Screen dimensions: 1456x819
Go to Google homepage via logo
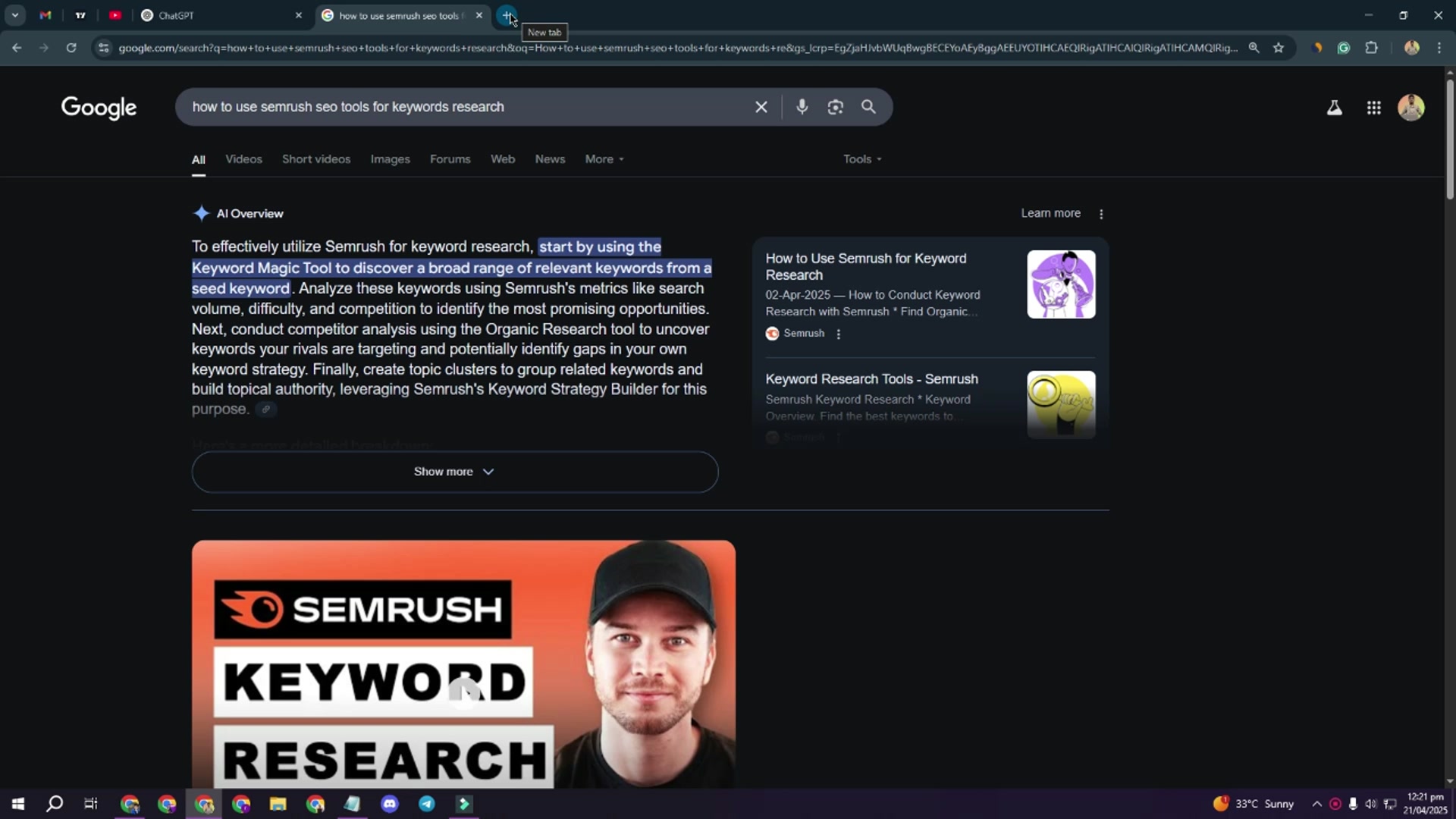(x=99, y=108)
